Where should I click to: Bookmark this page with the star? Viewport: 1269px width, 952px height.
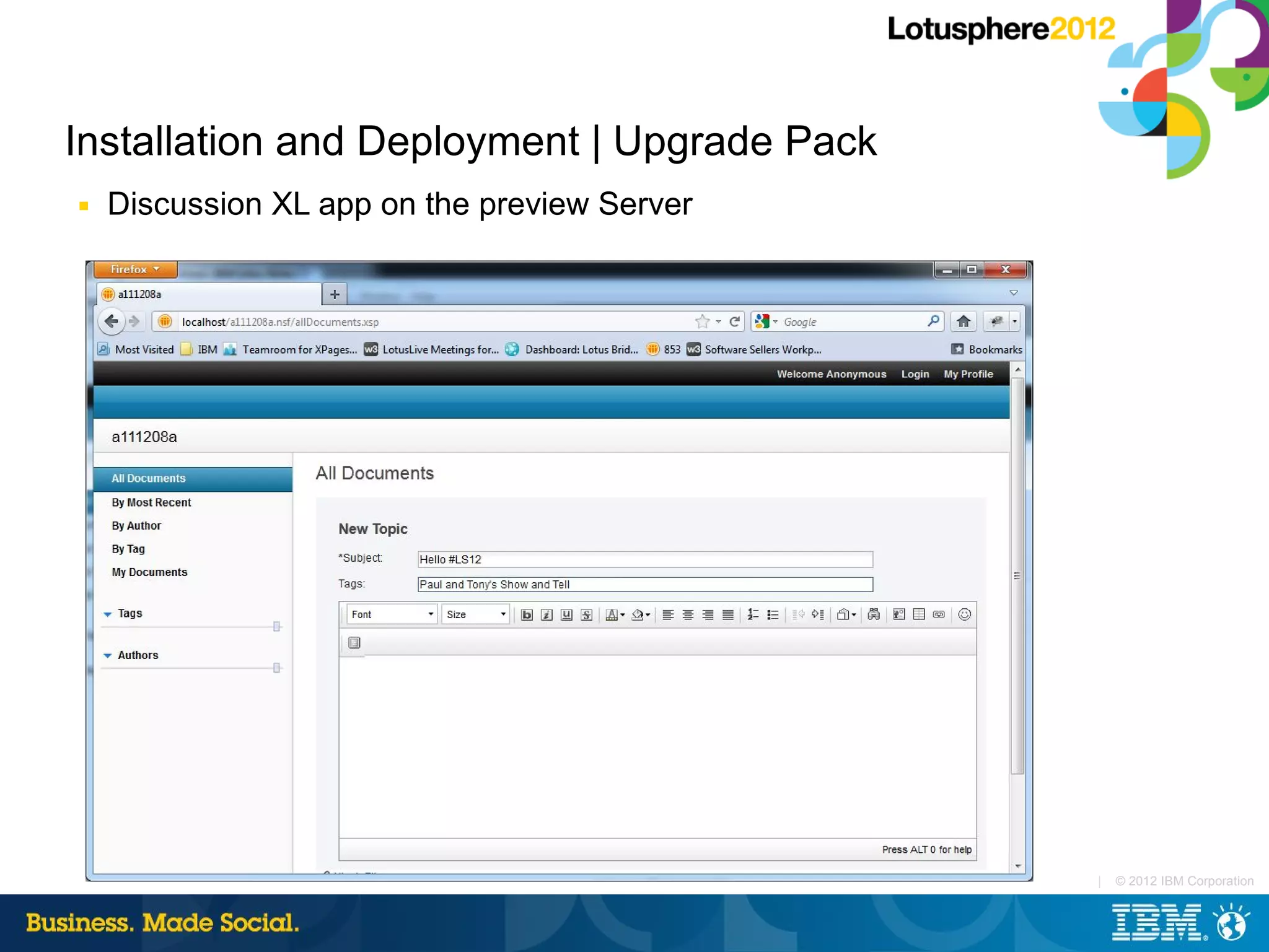[x=702, y=321]
